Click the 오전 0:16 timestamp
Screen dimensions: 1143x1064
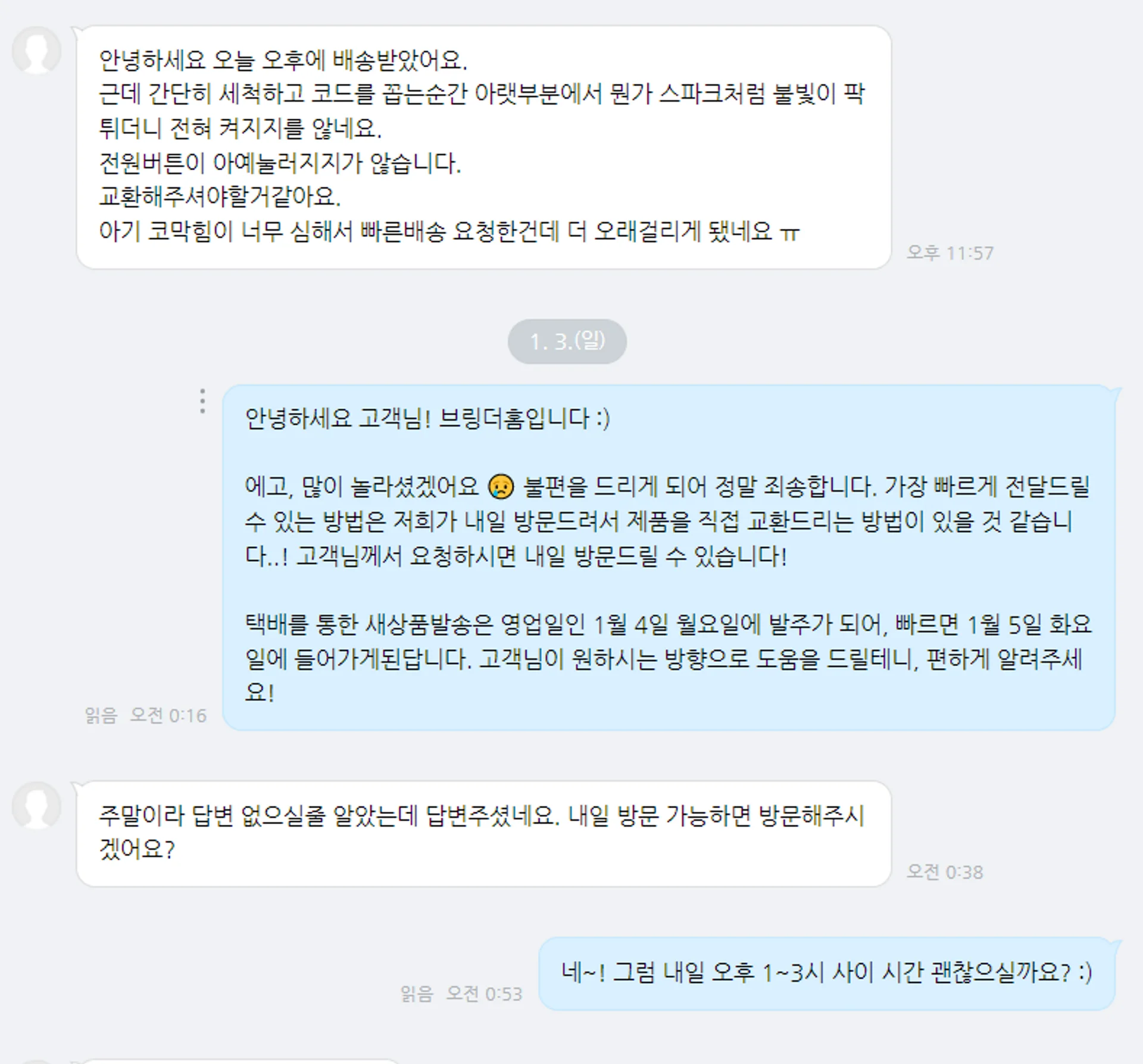(x=168, y=715)
